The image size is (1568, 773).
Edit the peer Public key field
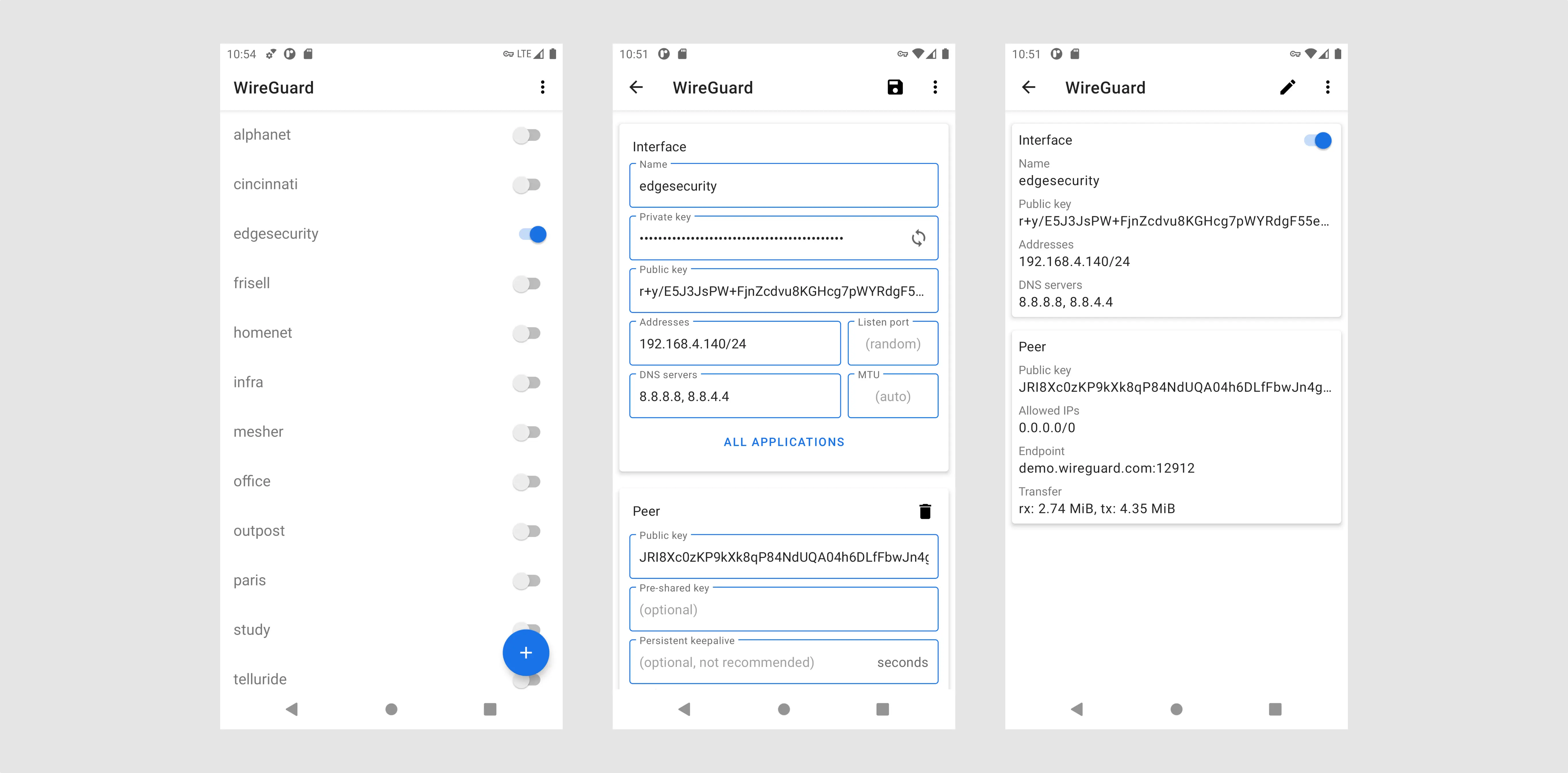(x=783, y=556)
